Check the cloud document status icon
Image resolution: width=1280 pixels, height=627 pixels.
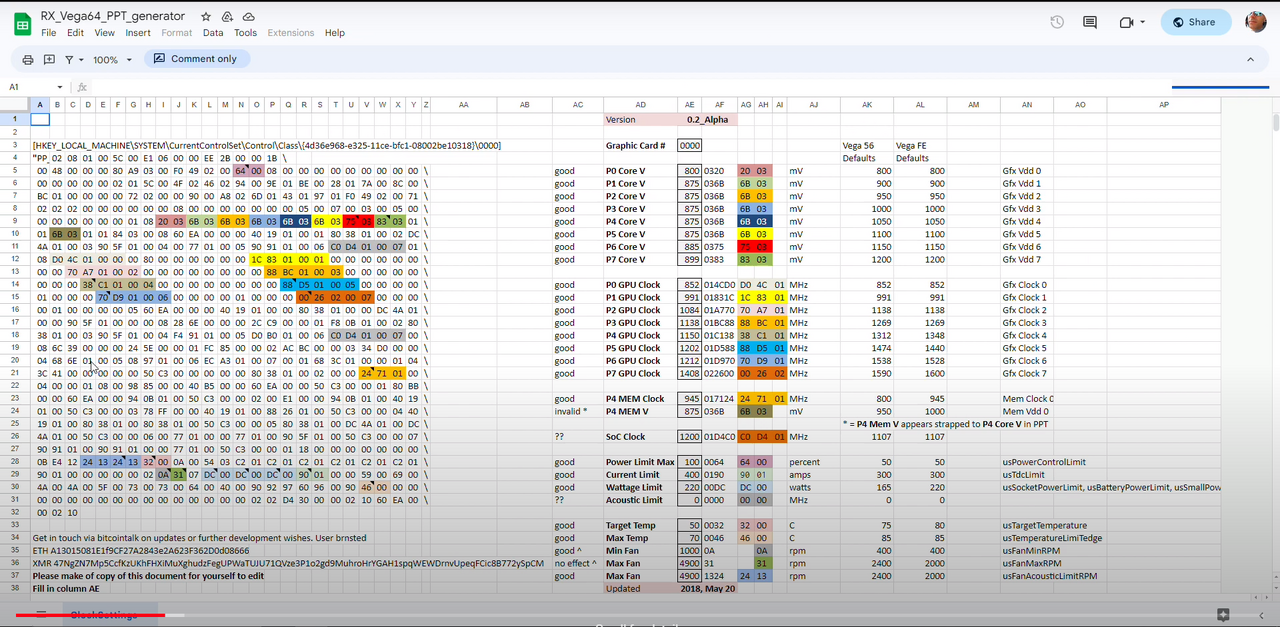point(248,17)
